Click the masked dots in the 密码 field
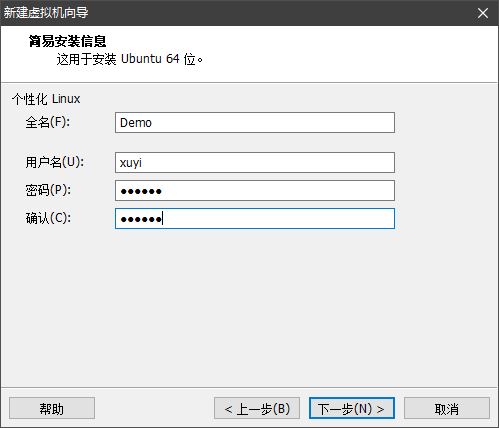499x428 pixels. coord(141,191)
